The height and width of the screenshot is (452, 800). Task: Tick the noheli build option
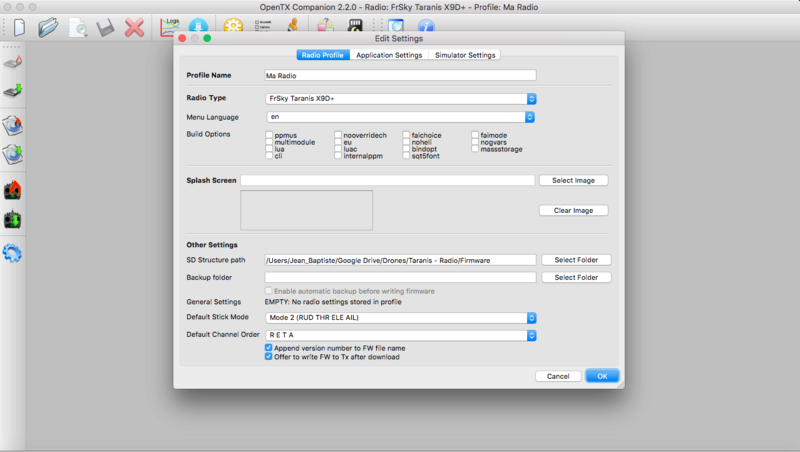[406, 142]
